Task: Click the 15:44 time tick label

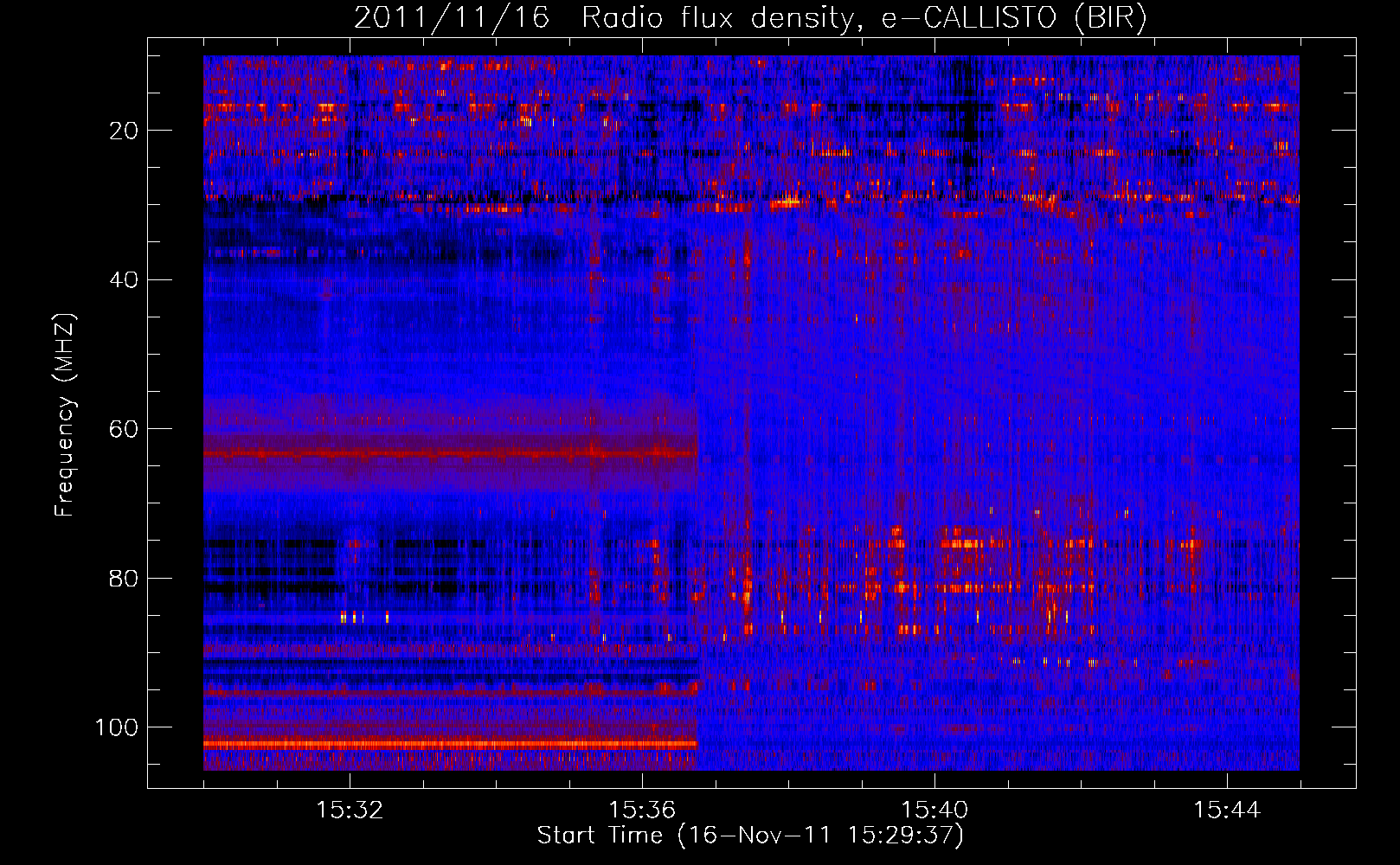Action: tap(1227, 811)
